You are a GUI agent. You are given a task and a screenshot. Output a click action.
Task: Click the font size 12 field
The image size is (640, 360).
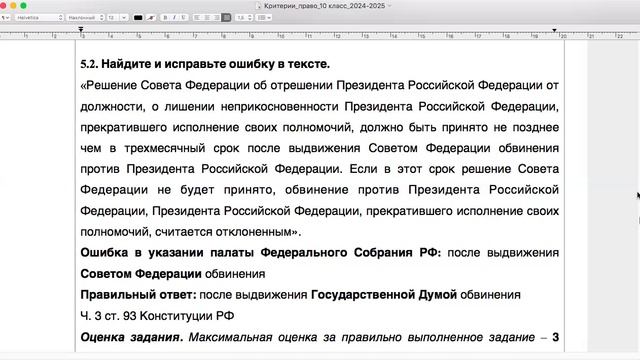(x=113, y=18)
